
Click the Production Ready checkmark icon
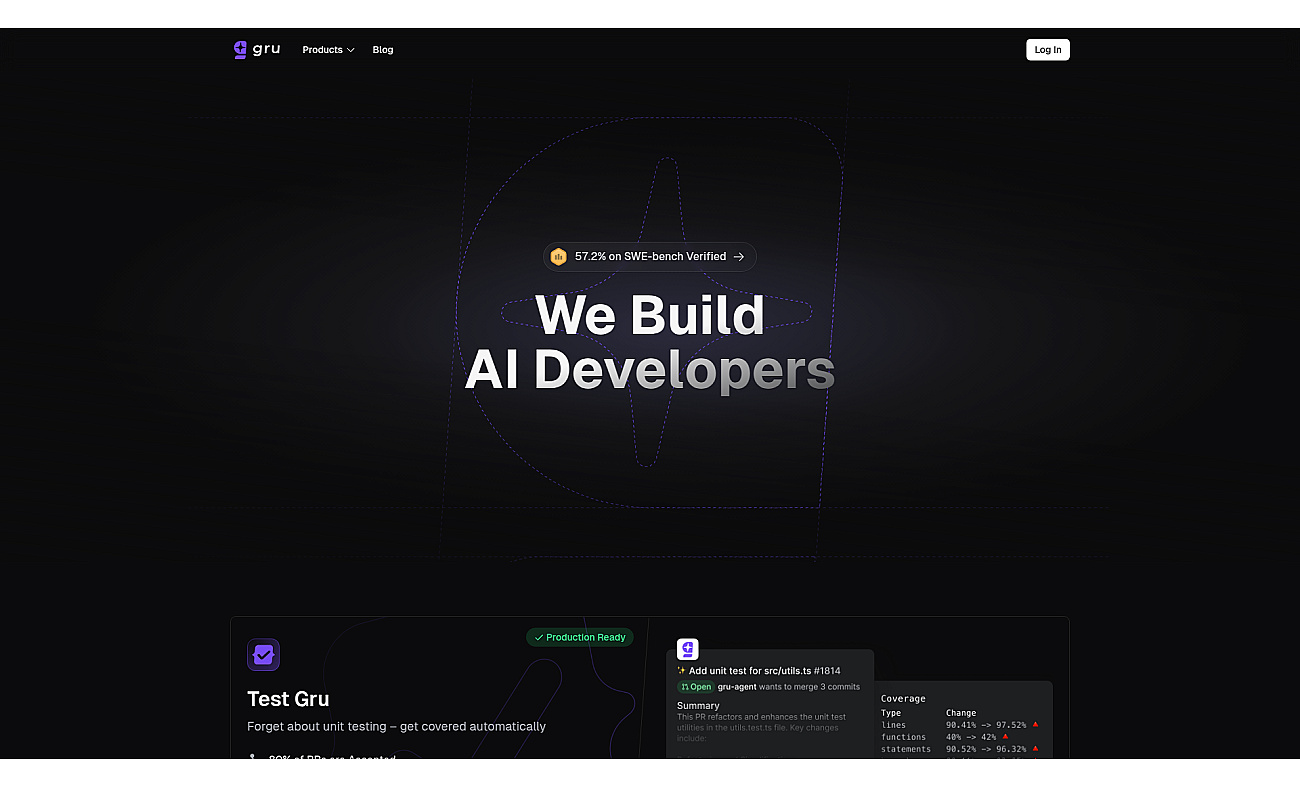pos(539,637)
